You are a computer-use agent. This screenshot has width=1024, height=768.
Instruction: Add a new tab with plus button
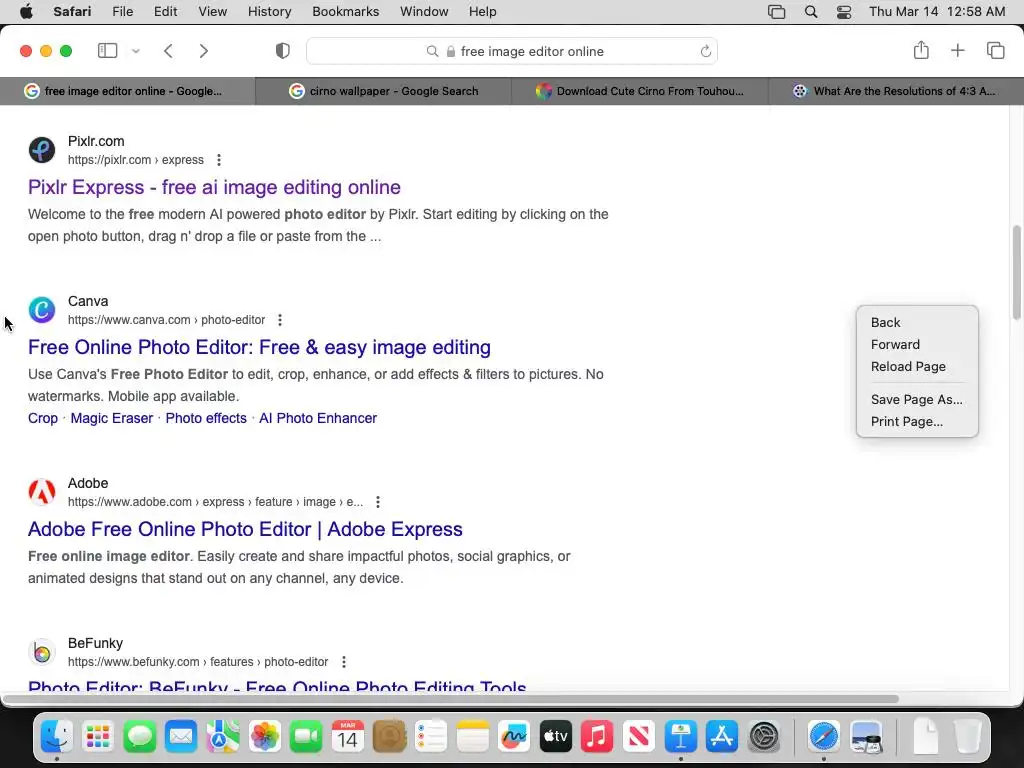click(957, 50)
